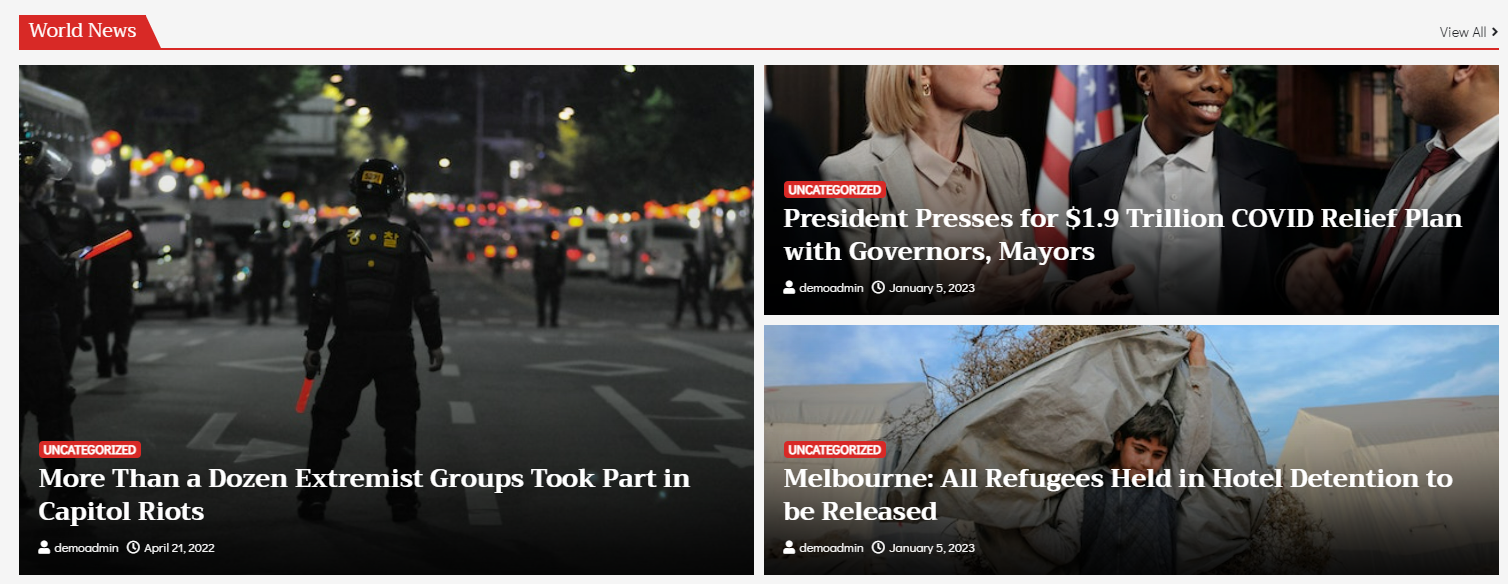Select the World News section tab
1508x584 pixels.
click(83, 31)
